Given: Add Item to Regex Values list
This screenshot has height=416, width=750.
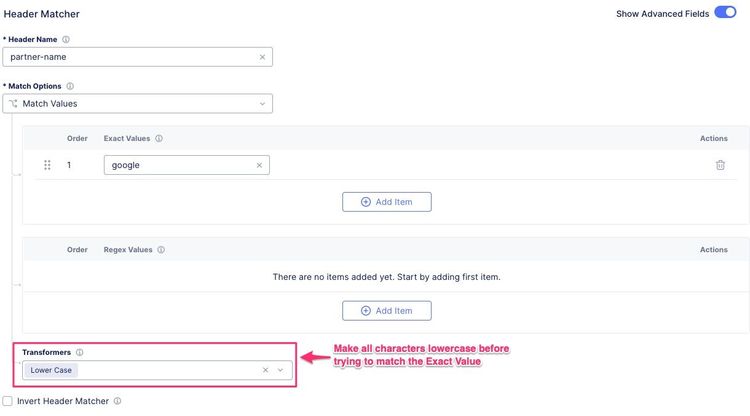Looking at the screenshot, I should (386, 311).
